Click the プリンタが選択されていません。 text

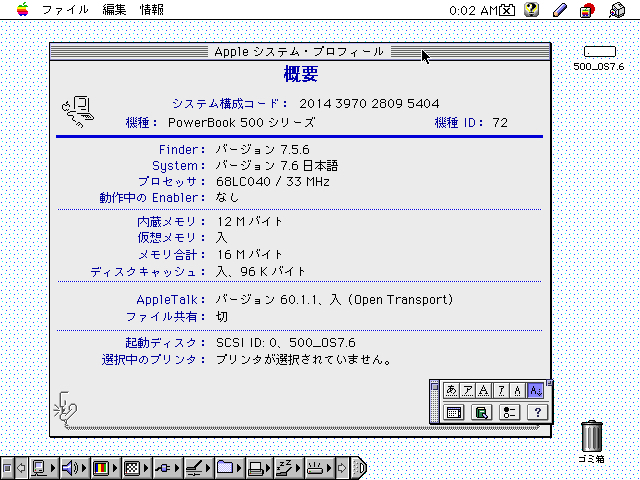point(304,360)
